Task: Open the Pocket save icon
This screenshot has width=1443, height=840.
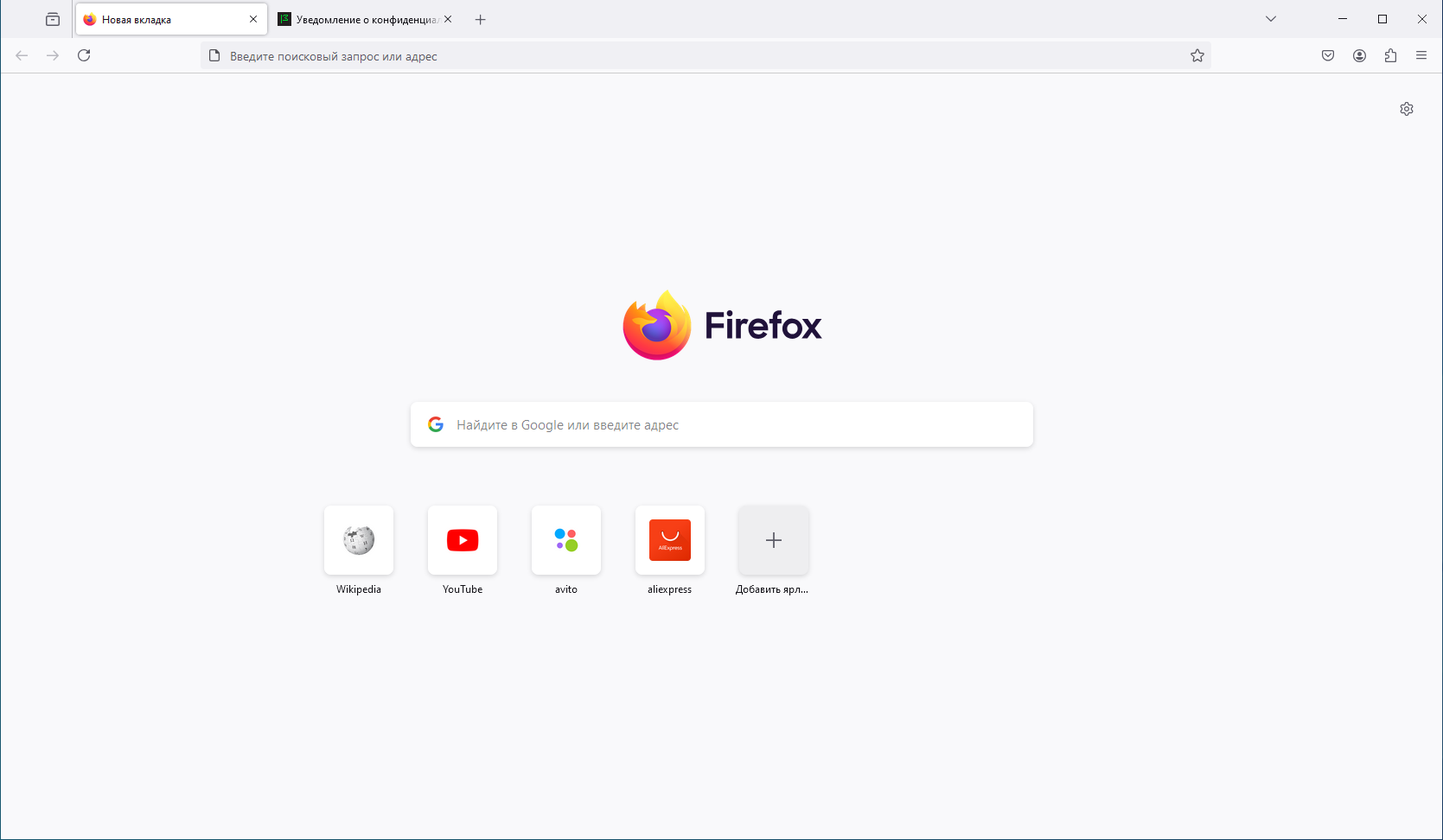Action: click(1328, 55)
